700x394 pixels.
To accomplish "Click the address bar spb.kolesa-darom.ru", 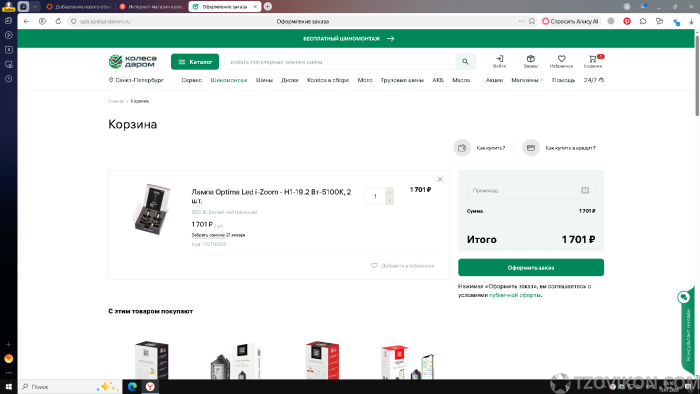I will [x=105, y=21].
